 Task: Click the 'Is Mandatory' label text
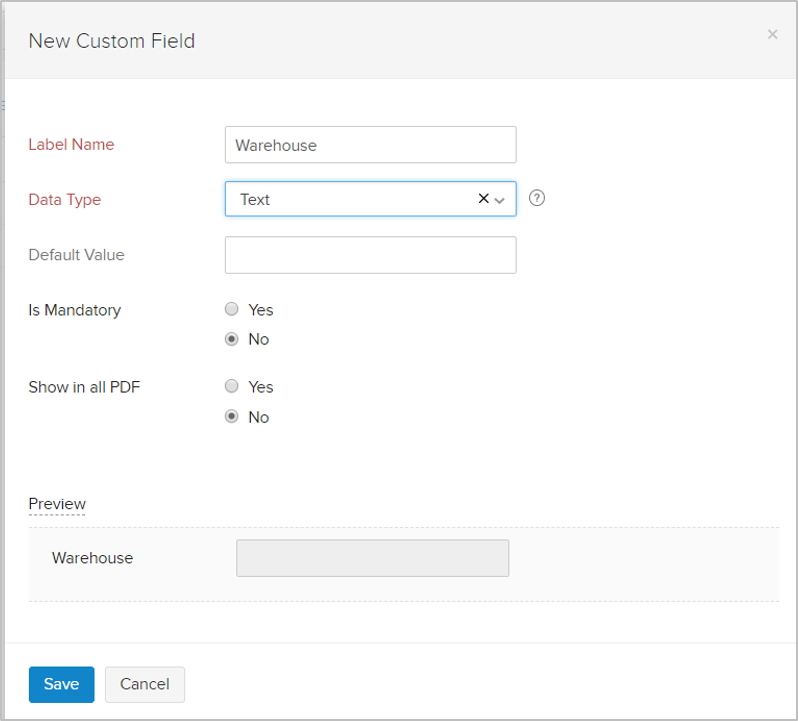click(75, 310)
